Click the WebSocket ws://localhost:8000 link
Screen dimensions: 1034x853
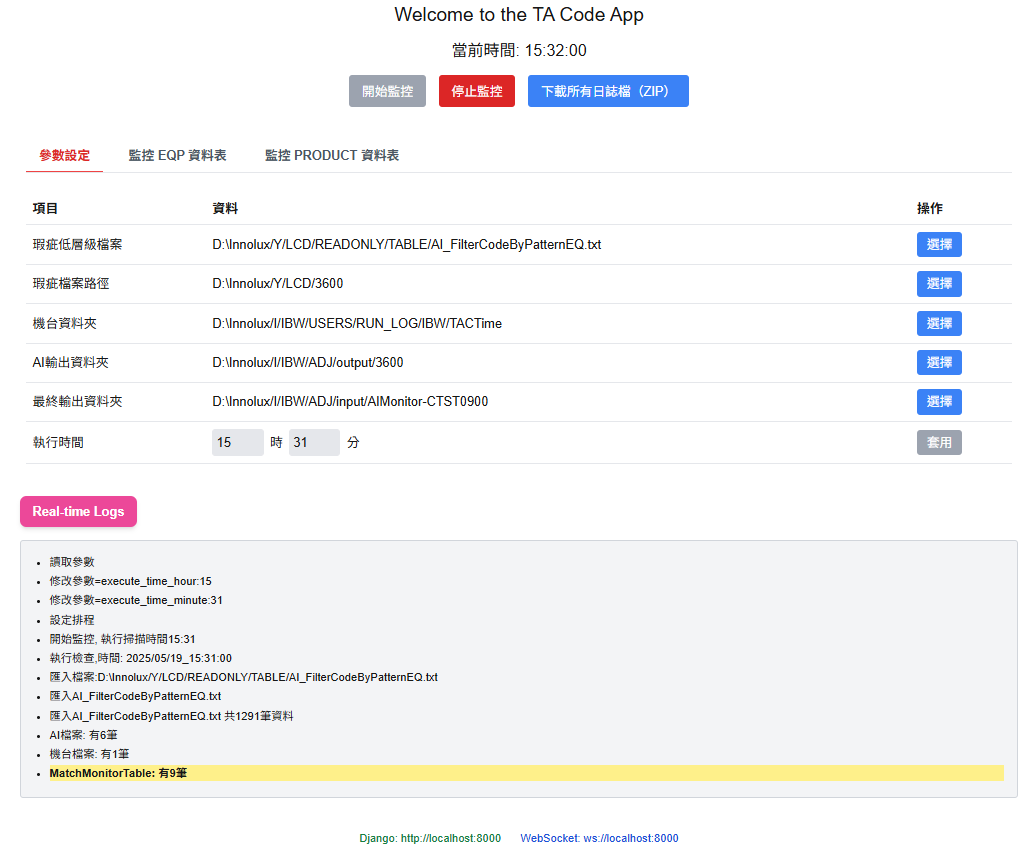tap(599, 838)
